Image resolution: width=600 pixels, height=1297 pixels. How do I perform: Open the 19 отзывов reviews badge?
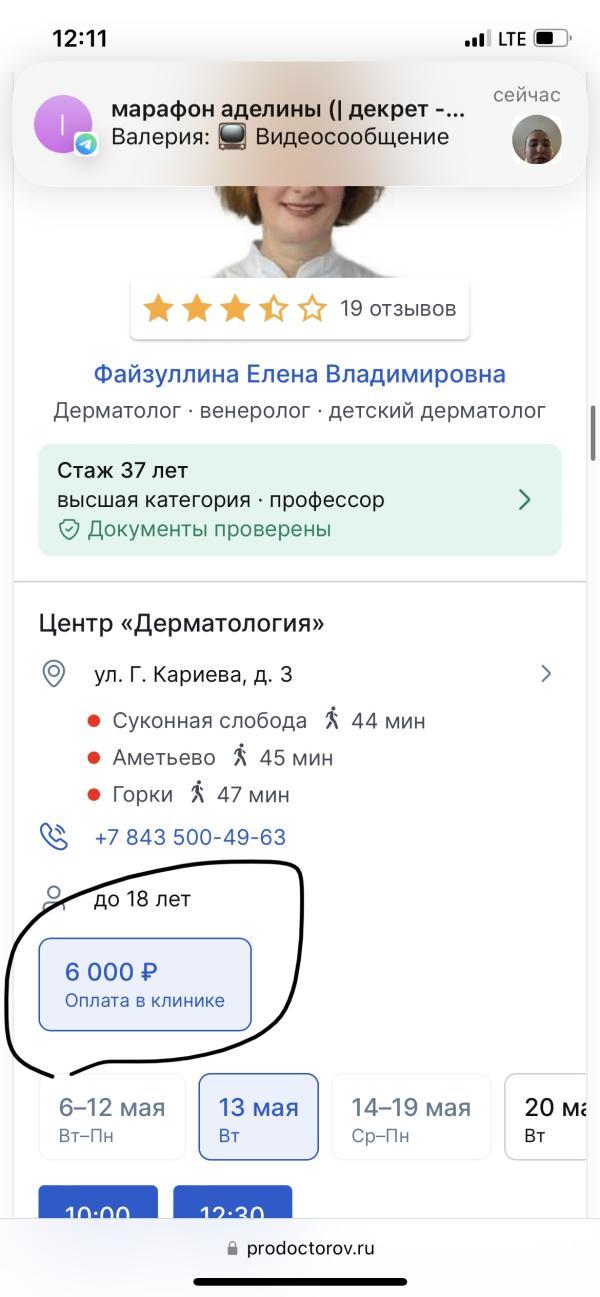pyautogui.click(x=398, y=308)
